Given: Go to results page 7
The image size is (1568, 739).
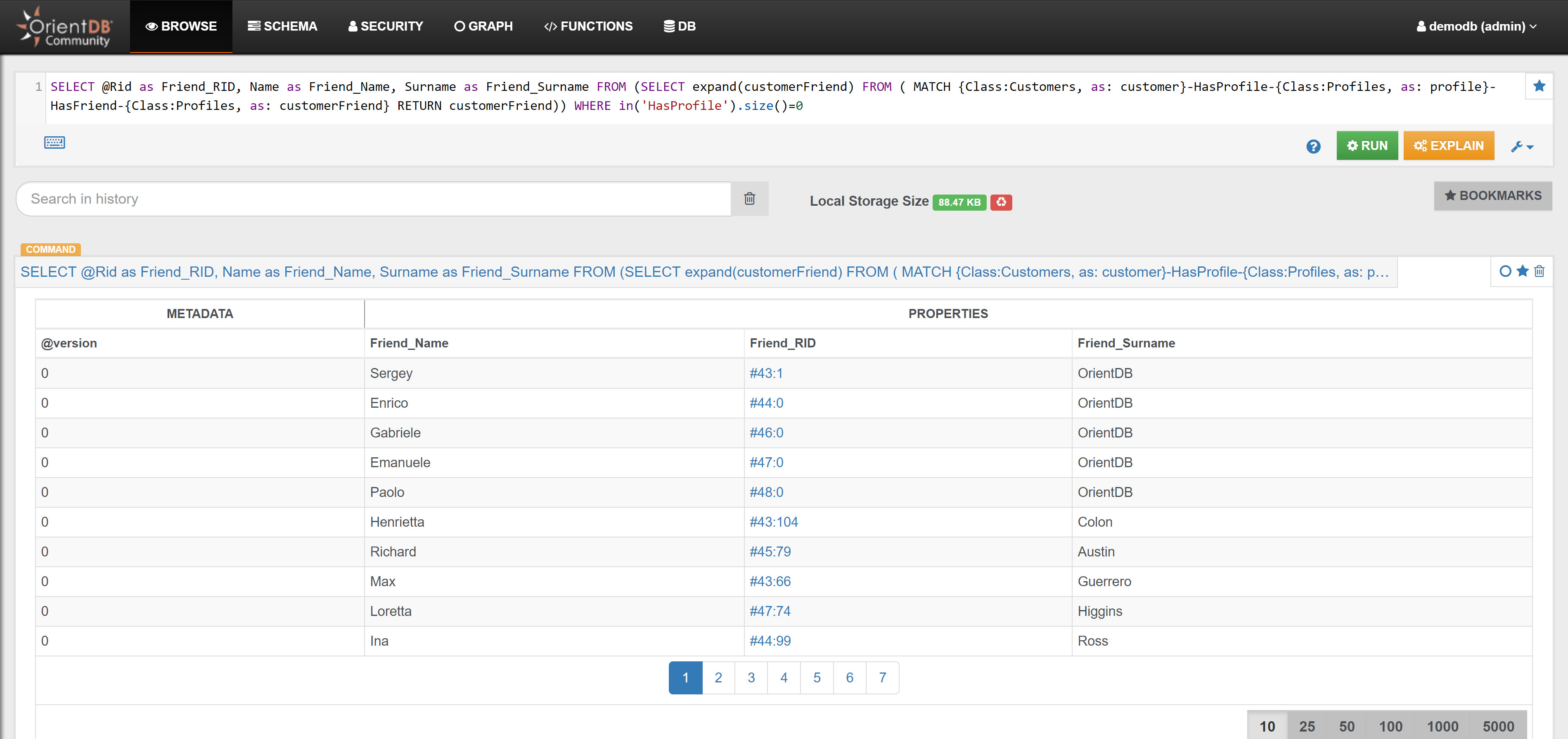Looking at the screenshot, I should 882,677.
